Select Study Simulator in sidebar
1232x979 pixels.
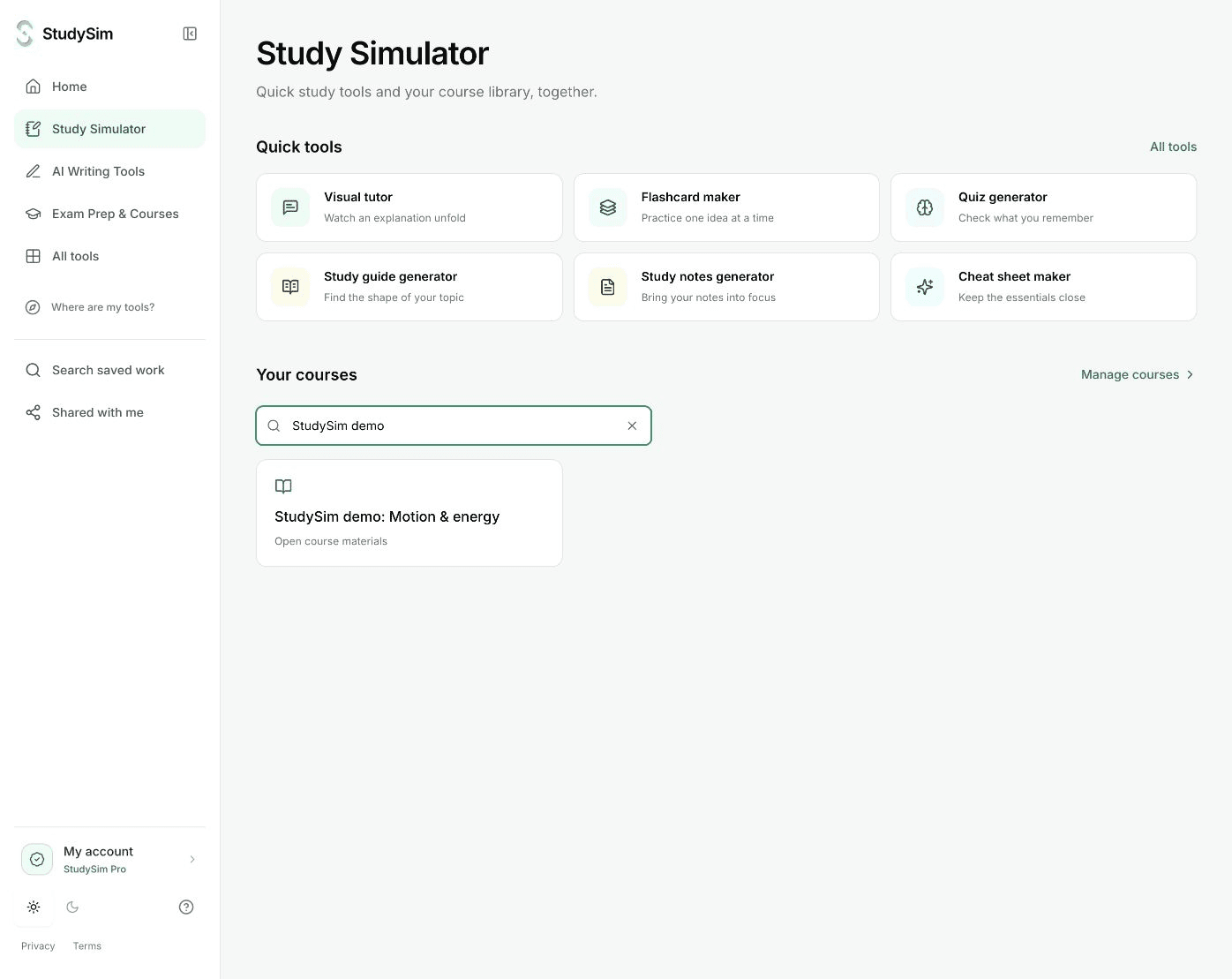tap(109, 129)
